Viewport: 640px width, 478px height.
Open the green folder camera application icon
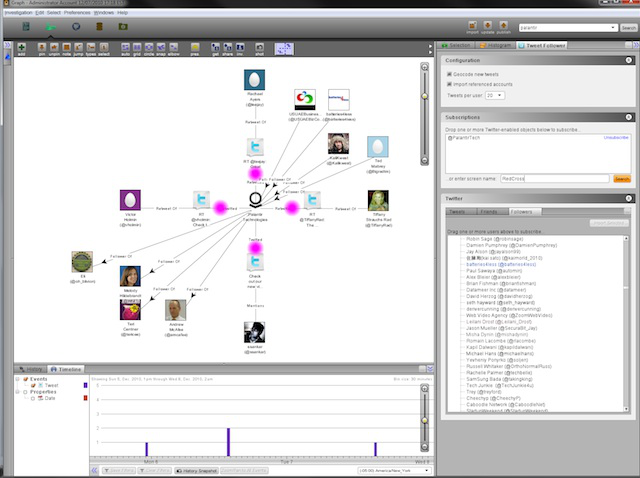[x=123, y=27]
